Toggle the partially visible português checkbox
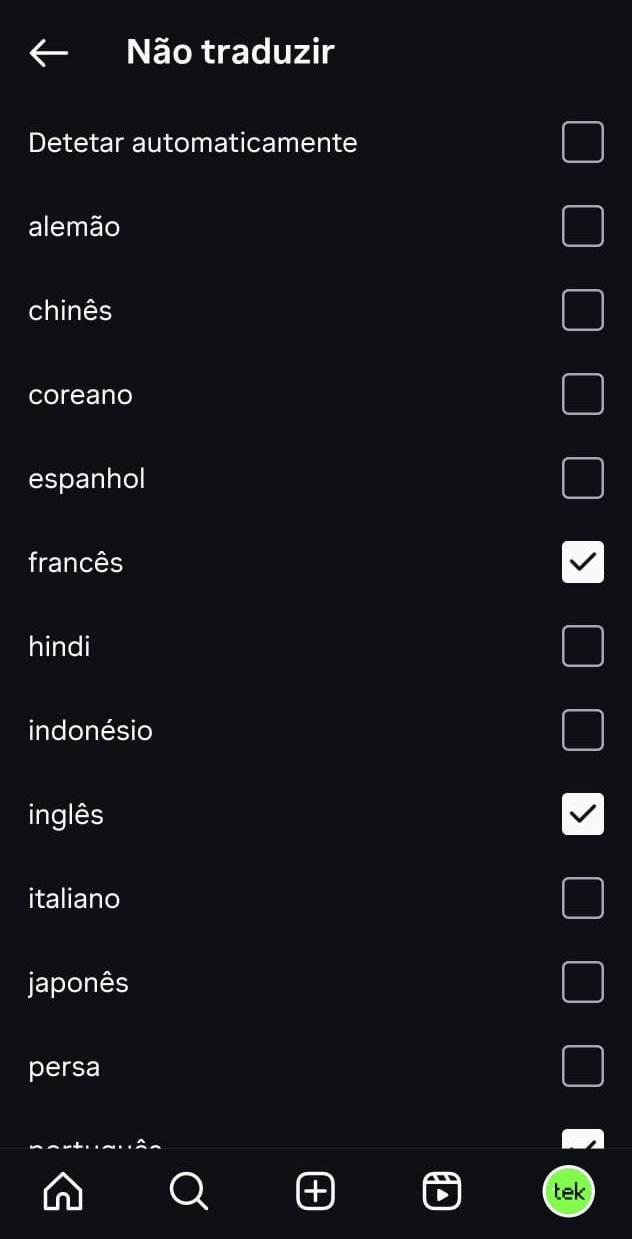Screen dimensions: 632x1239 point(582,1139)
